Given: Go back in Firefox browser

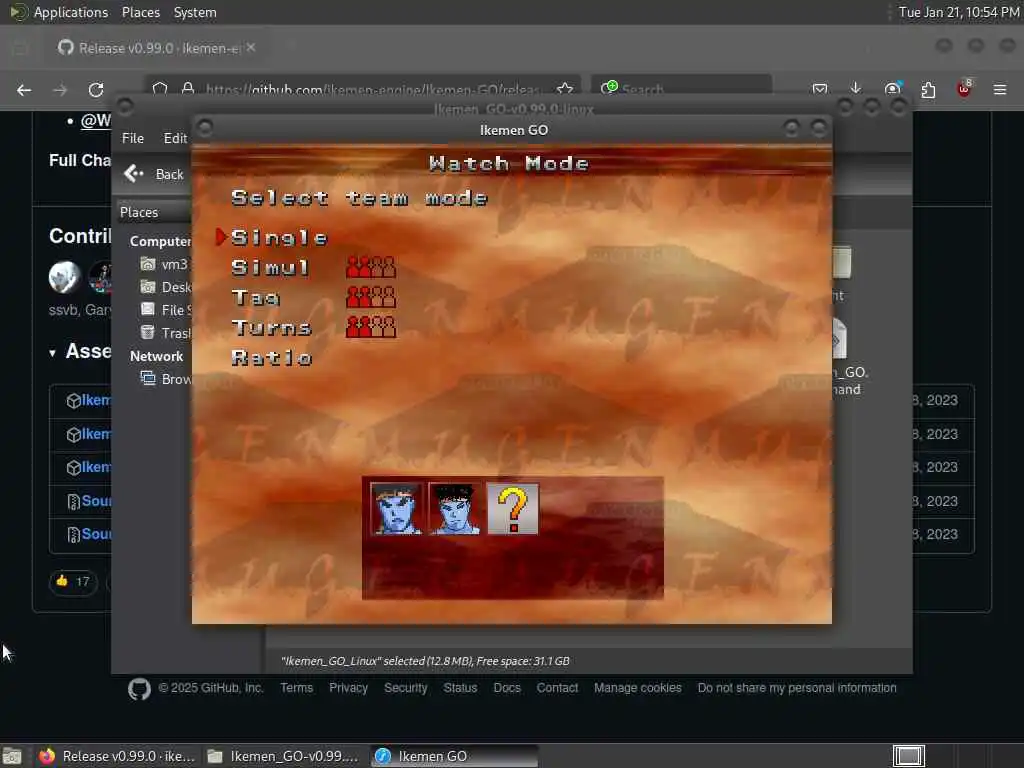Looking at the screenshot, I should [24, 89].
